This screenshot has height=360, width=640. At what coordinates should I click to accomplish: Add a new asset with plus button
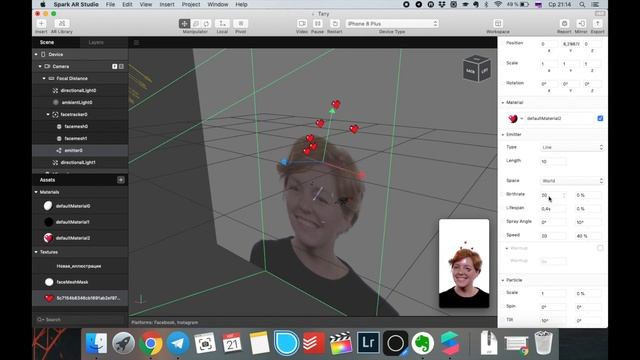pyautogui.click(x=121, y=180)
